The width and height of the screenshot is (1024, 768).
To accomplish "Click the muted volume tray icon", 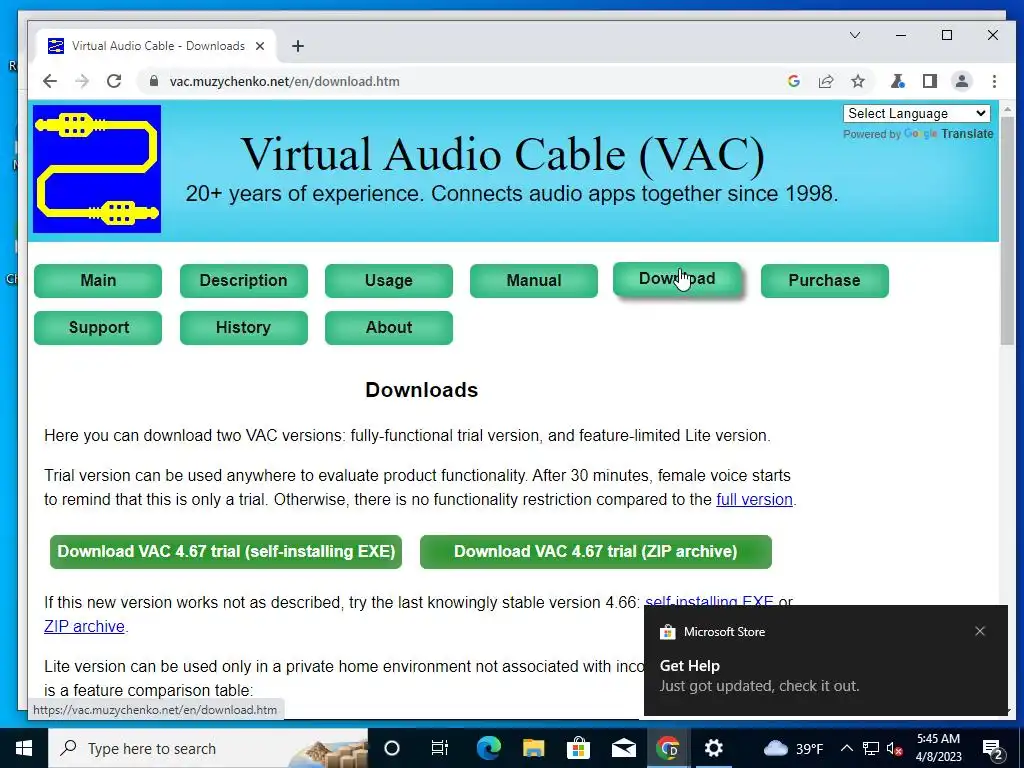I will pyautogui.click(x=895, y=748).
